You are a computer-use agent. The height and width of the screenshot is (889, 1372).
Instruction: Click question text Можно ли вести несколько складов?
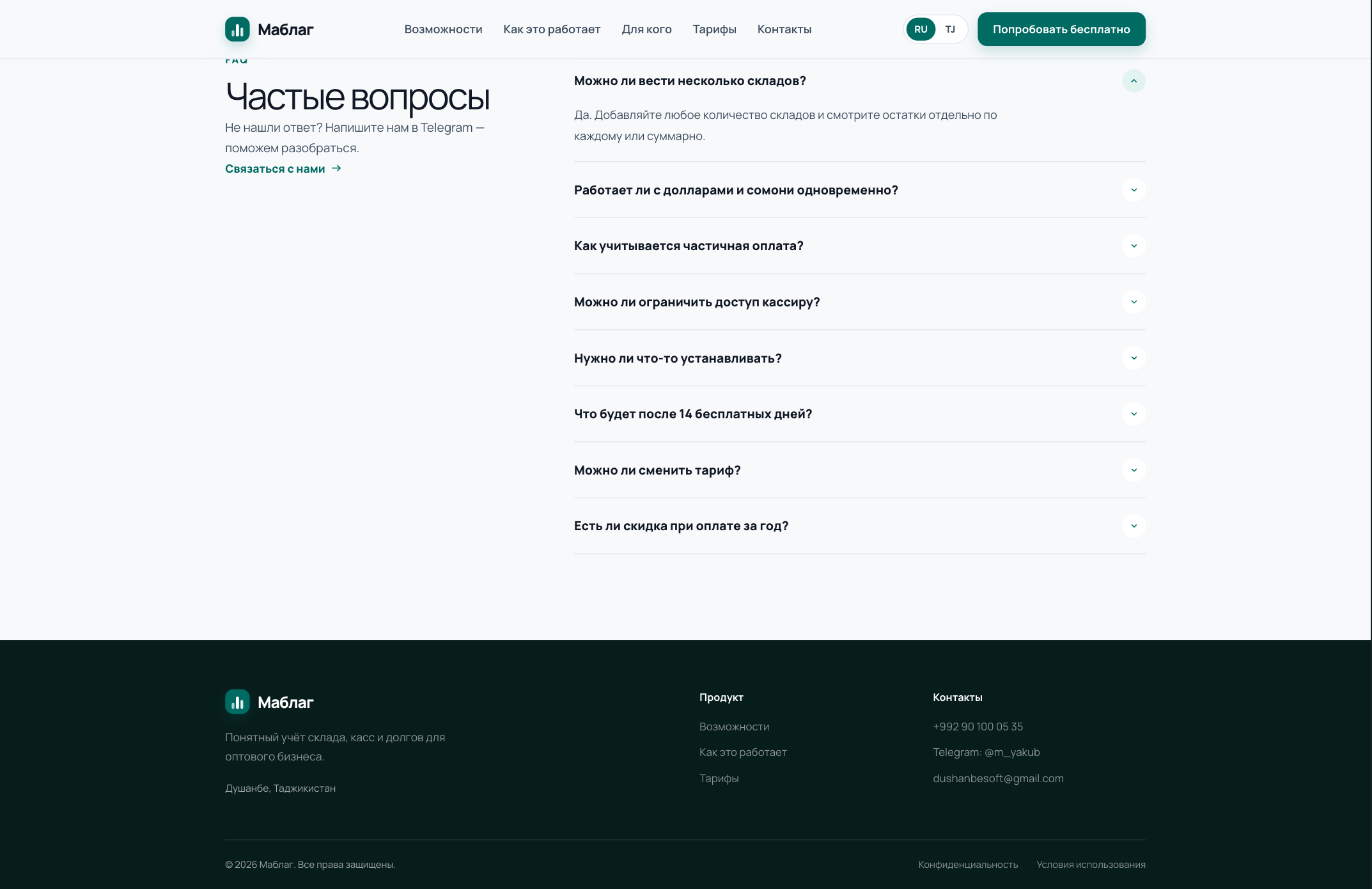click(690, 81)
